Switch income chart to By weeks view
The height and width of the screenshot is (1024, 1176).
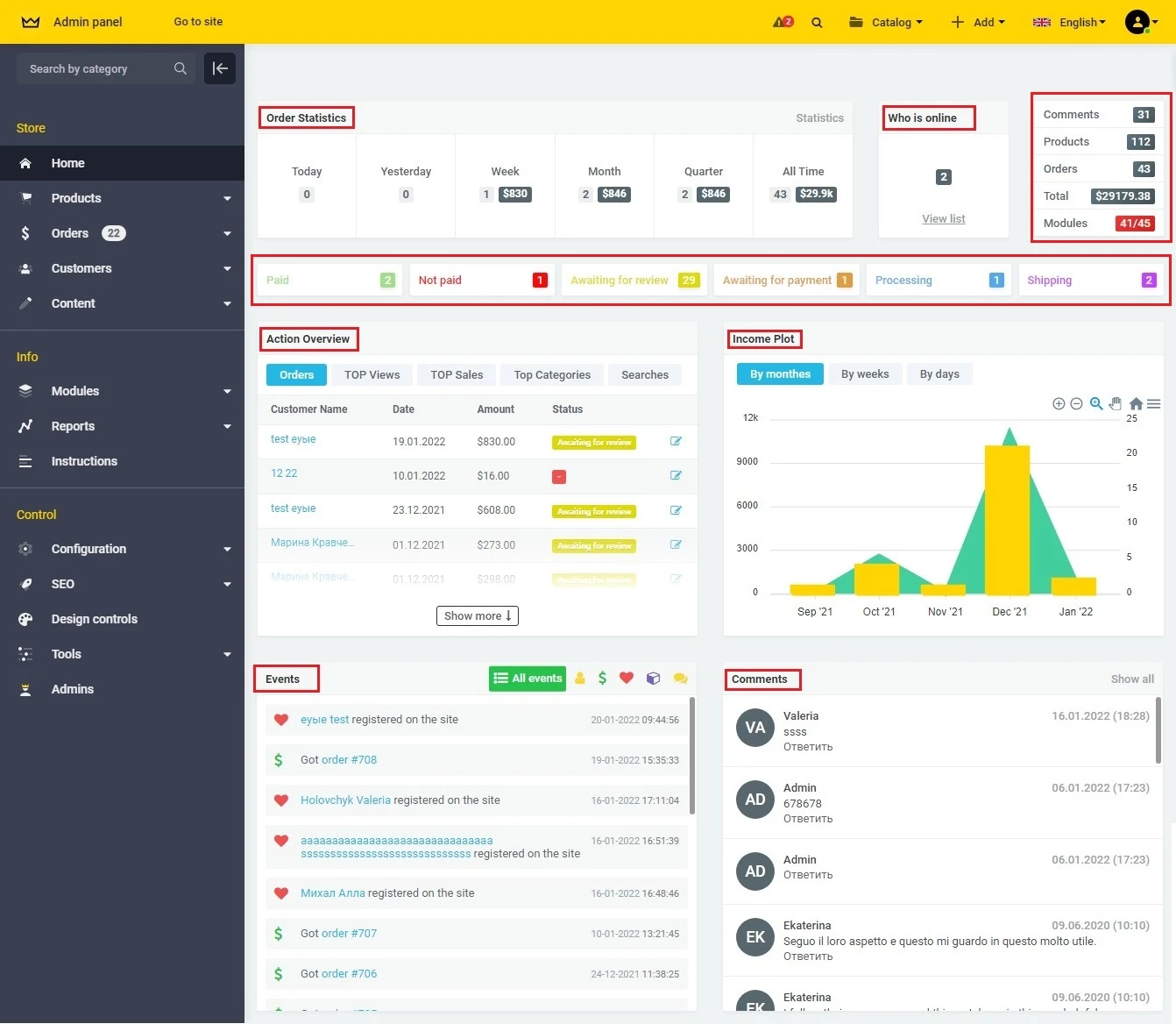pyautogui.click(x=865, y=373)
